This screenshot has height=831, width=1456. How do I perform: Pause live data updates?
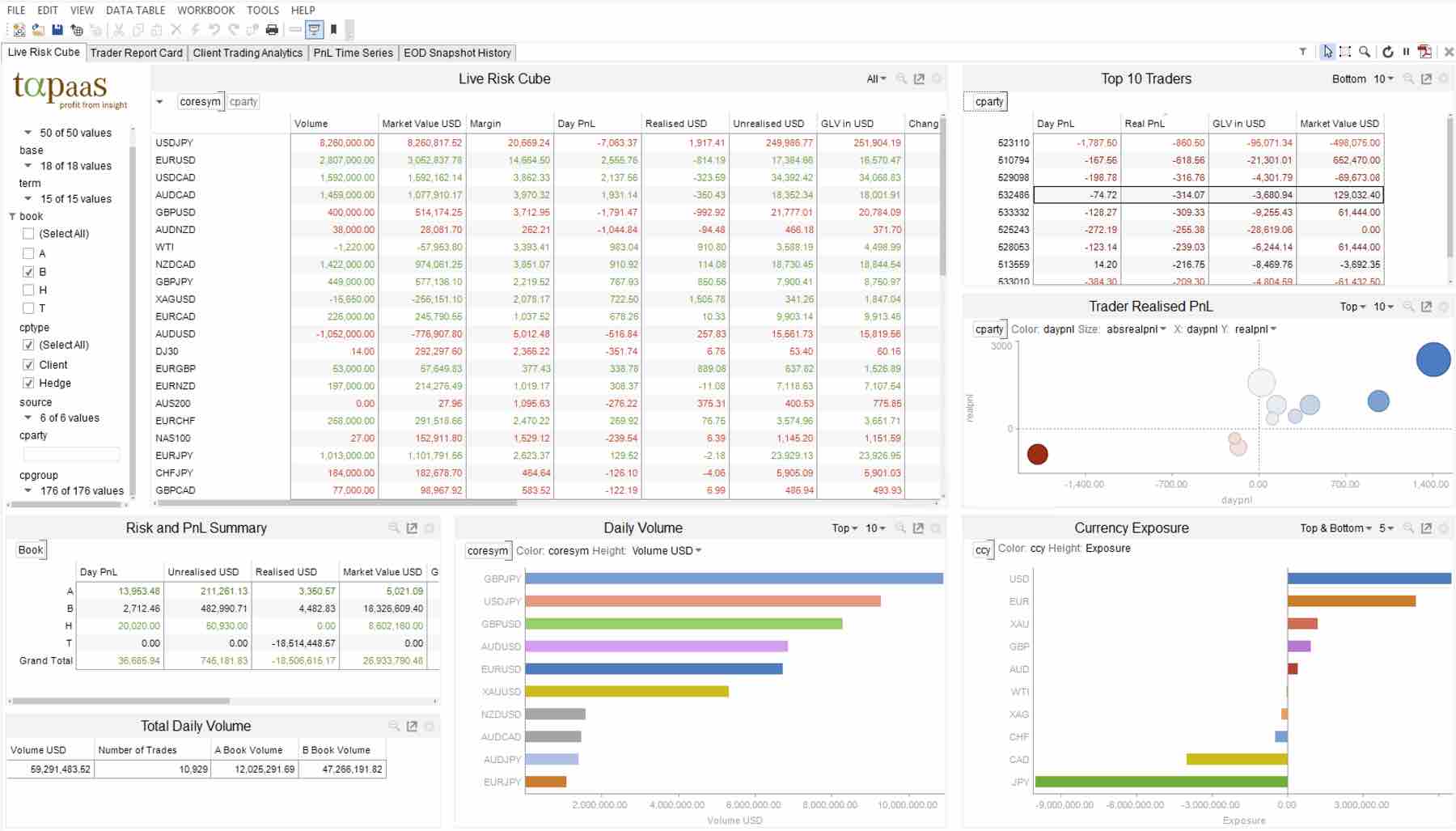(1406, 52)
